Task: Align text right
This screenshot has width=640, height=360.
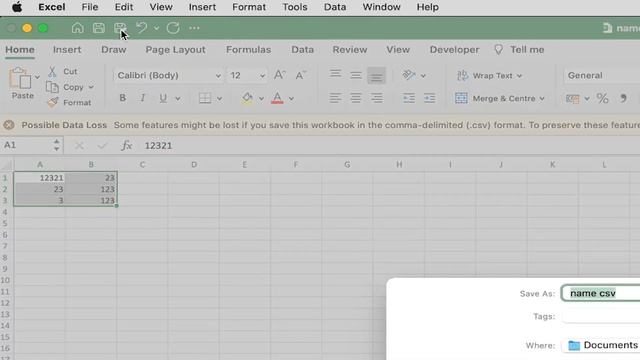Action: click(x=376, y=98)
